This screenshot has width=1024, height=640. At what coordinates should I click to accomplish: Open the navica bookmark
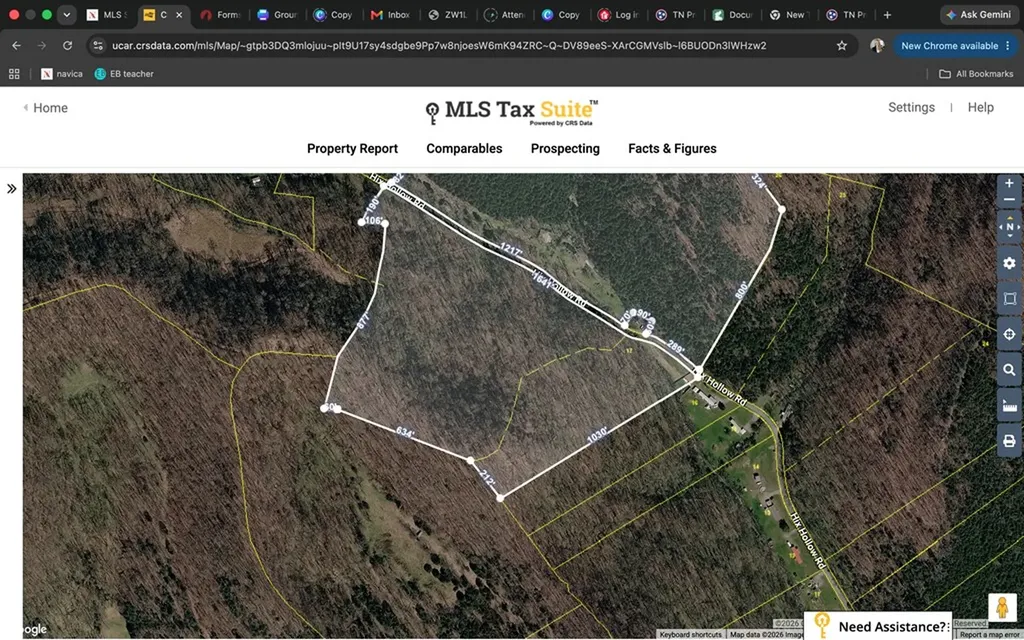(62, 74)
